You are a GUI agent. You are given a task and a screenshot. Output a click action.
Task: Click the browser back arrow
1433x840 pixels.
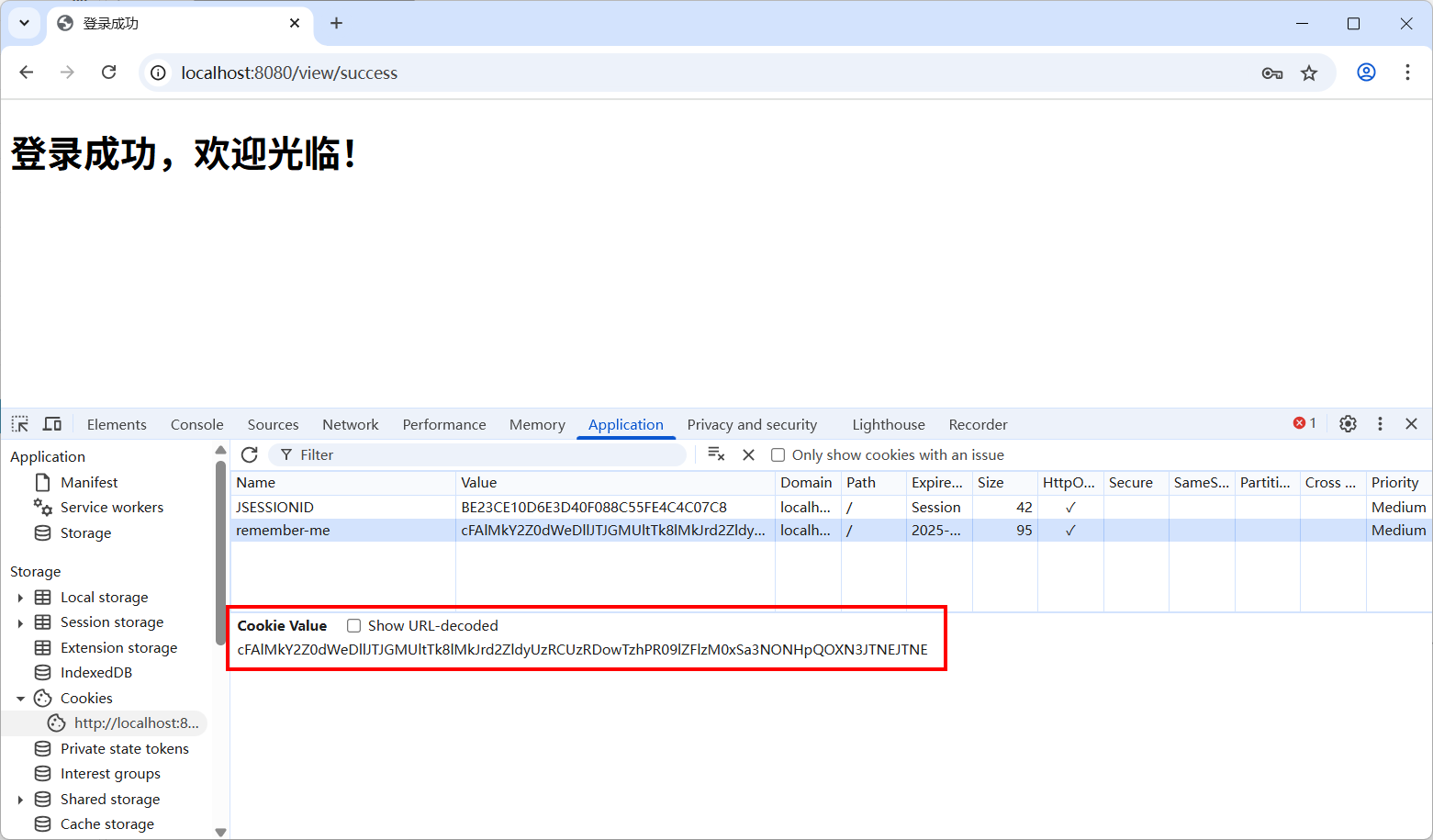pos(27,73)
